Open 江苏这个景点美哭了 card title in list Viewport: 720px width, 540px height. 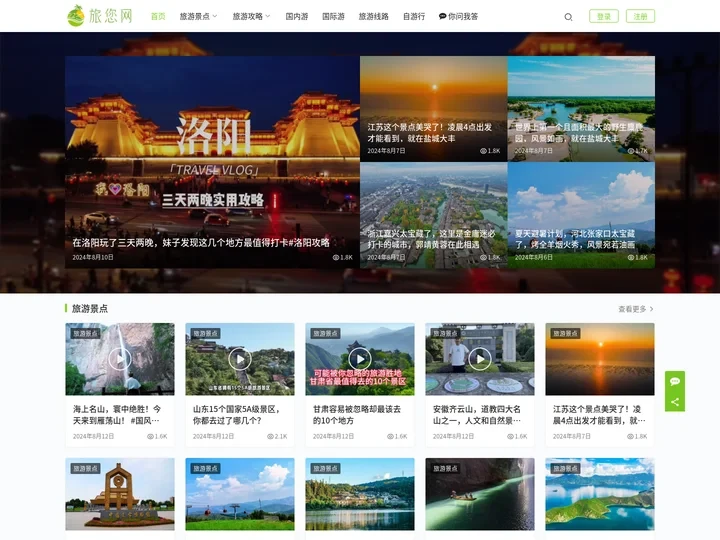[599, 415]
